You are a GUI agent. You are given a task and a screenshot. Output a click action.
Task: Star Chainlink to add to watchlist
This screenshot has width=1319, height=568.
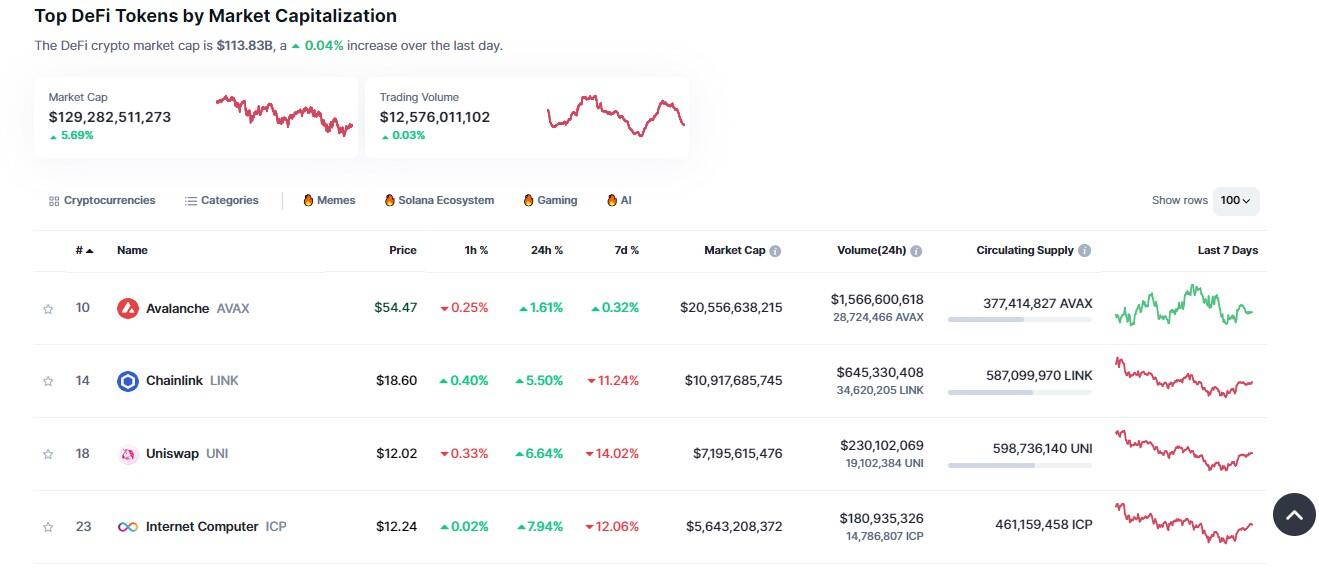click(x=48, y=381)
